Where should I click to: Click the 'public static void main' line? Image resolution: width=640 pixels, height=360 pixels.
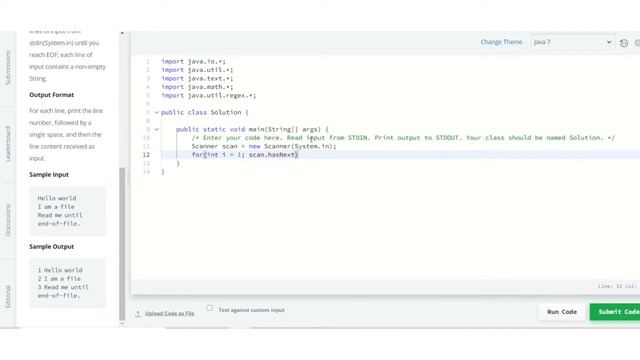click(x=252, y=129)
